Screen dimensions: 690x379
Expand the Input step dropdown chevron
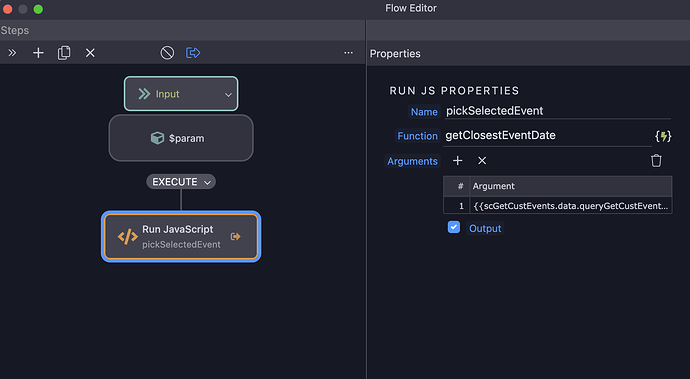[x=228, y=95]
